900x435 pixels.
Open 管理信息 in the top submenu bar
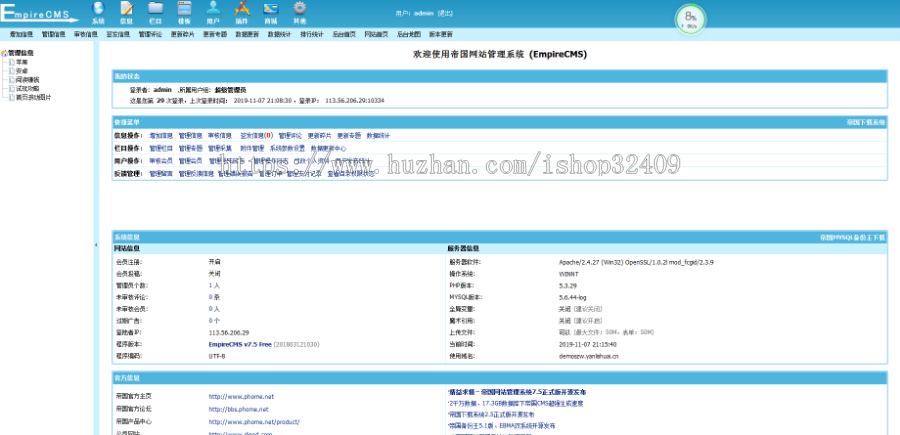pos(53,34)
